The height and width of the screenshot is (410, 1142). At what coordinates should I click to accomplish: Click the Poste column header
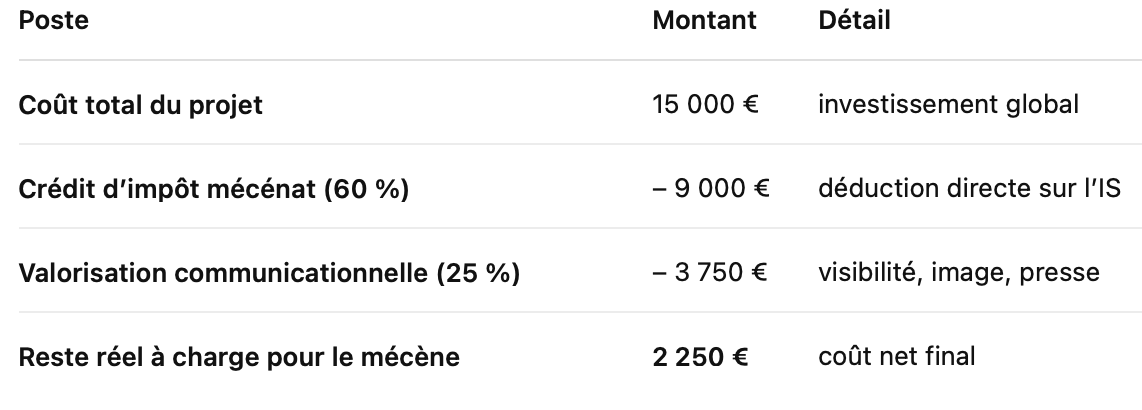pyautogui.click(x=53, y=20)
